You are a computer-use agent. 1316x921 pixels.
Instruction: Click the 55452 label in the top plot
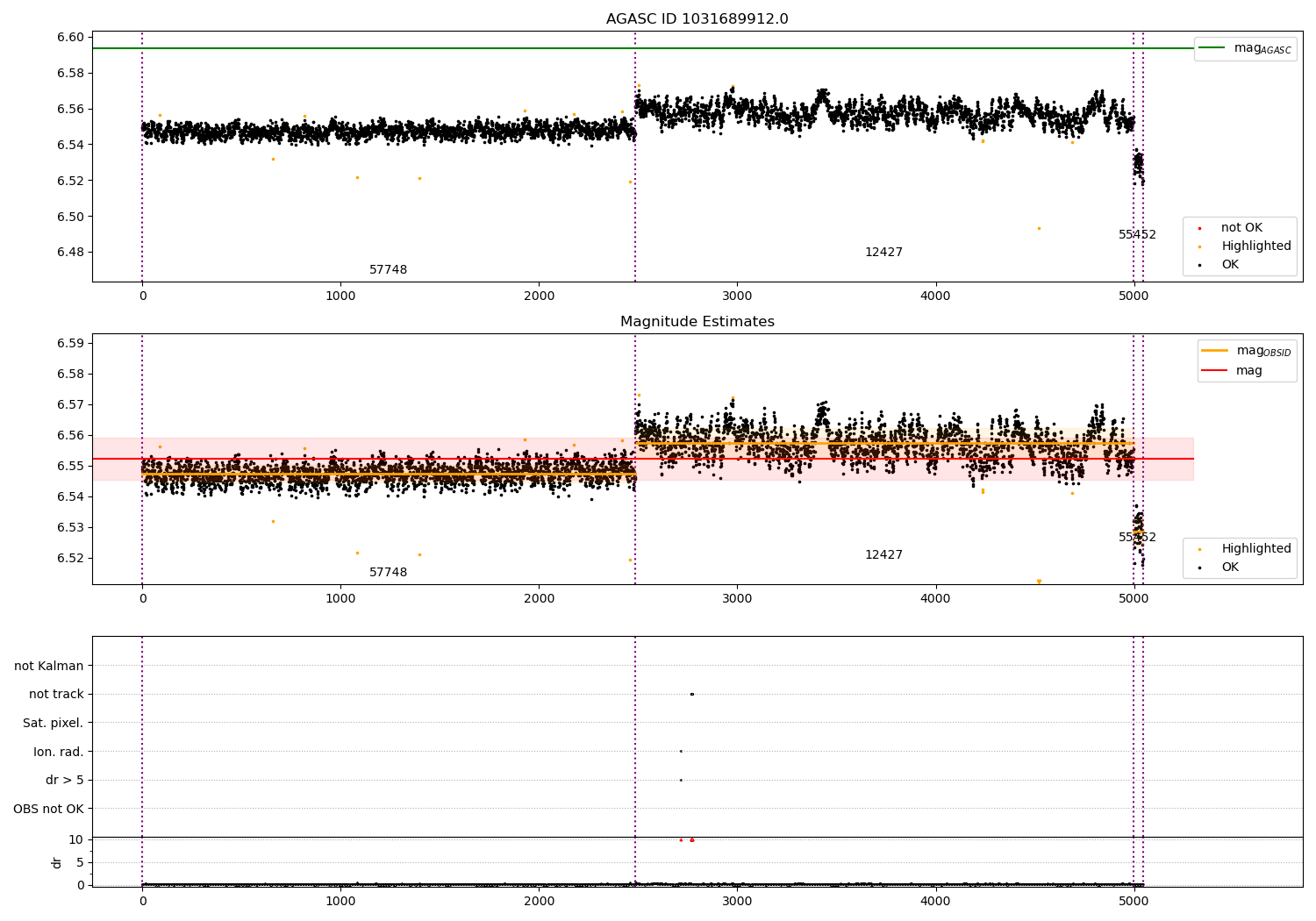1137,235
